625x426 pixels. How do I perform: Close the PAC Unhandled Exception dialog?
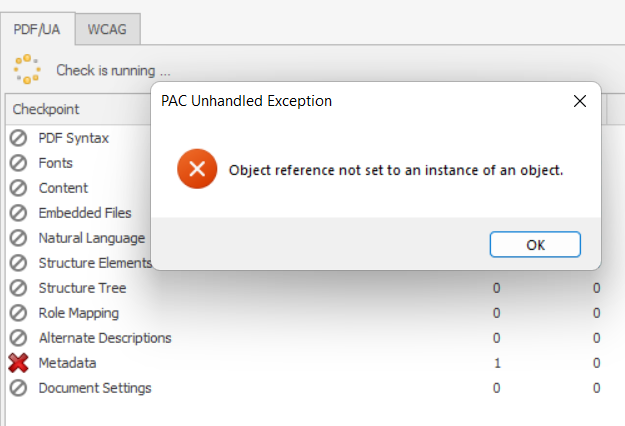[580, 101]
